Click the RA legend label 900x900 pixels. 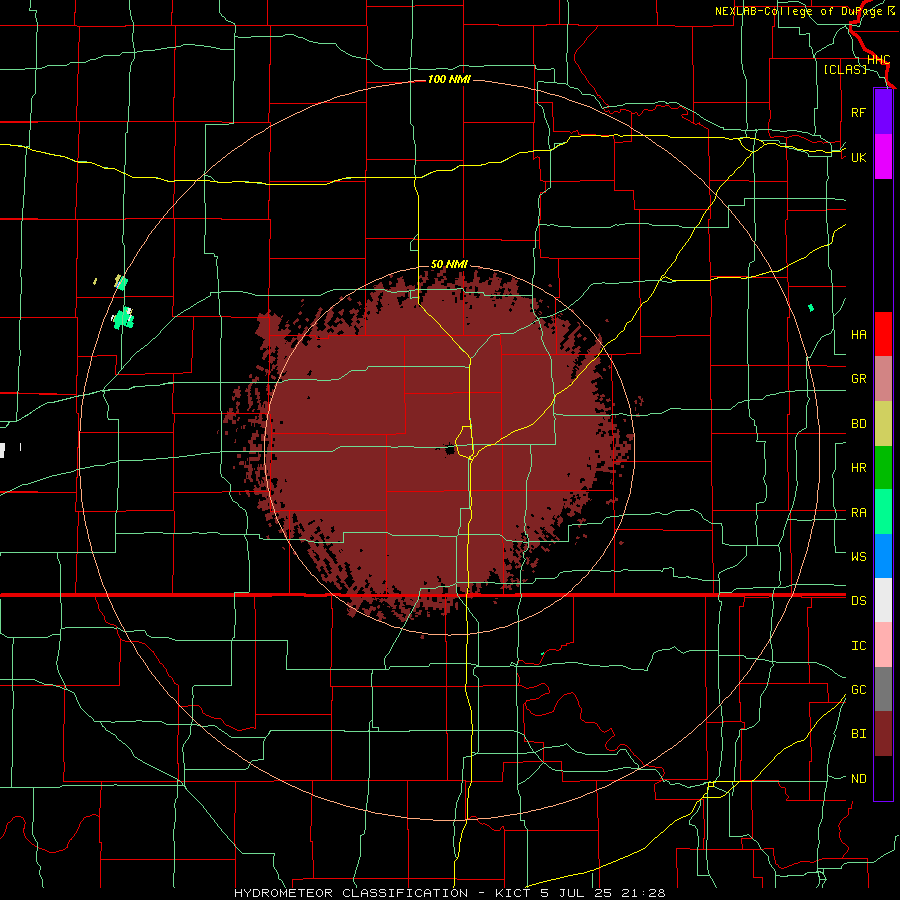[x=858, y=512]
